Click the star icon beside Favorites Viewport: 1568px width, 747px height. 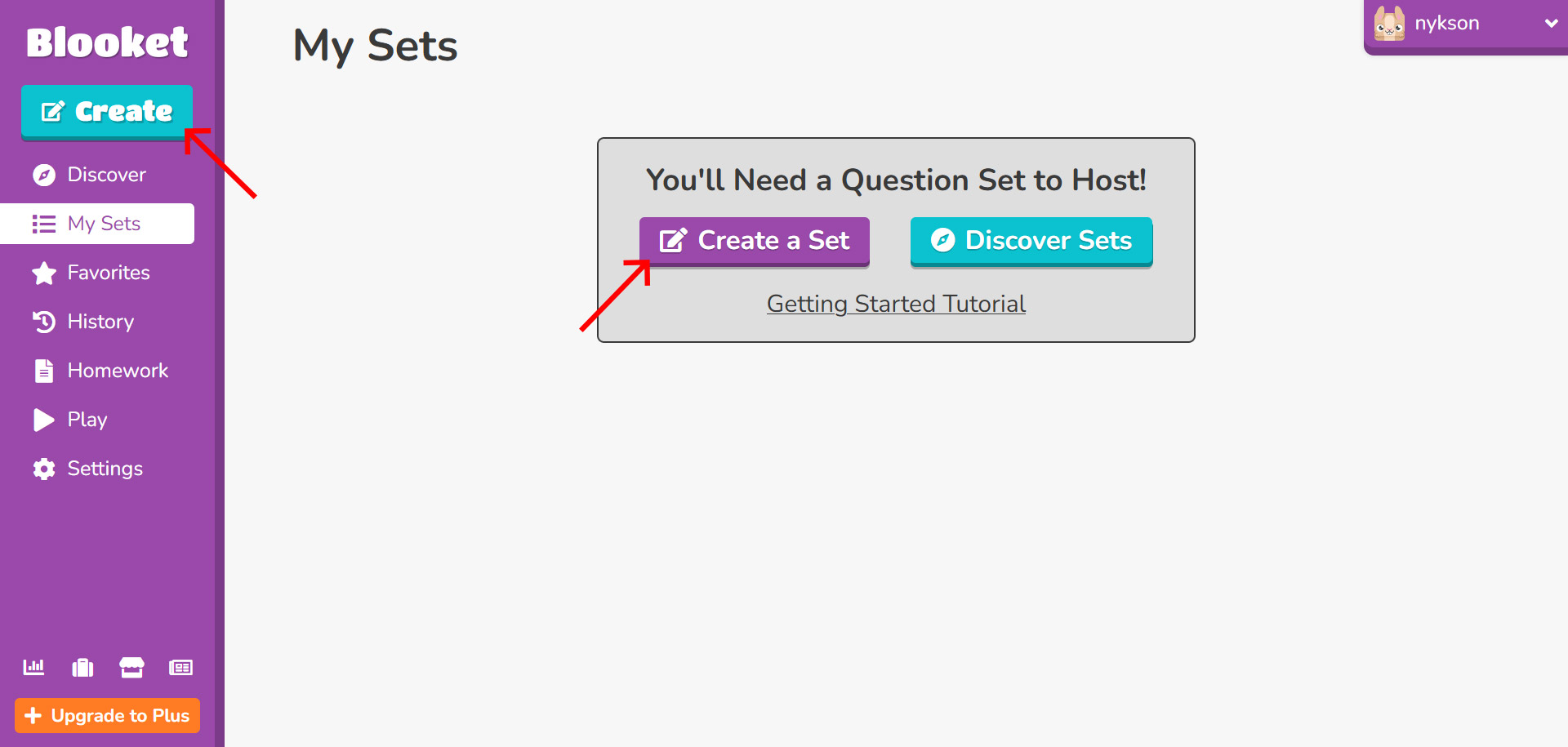(43, 273)
